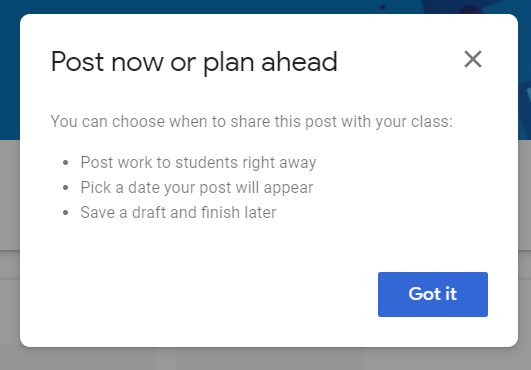Click the word 'ahead' in the dialog title
The width and height of the screenshot is (531, 370).
click(x=299, y=62)
